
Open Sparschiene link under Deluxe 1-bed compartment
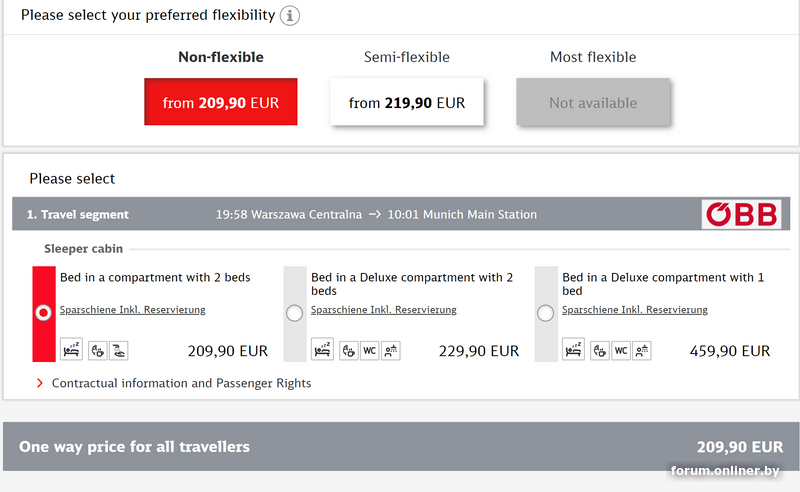point(634,310)
